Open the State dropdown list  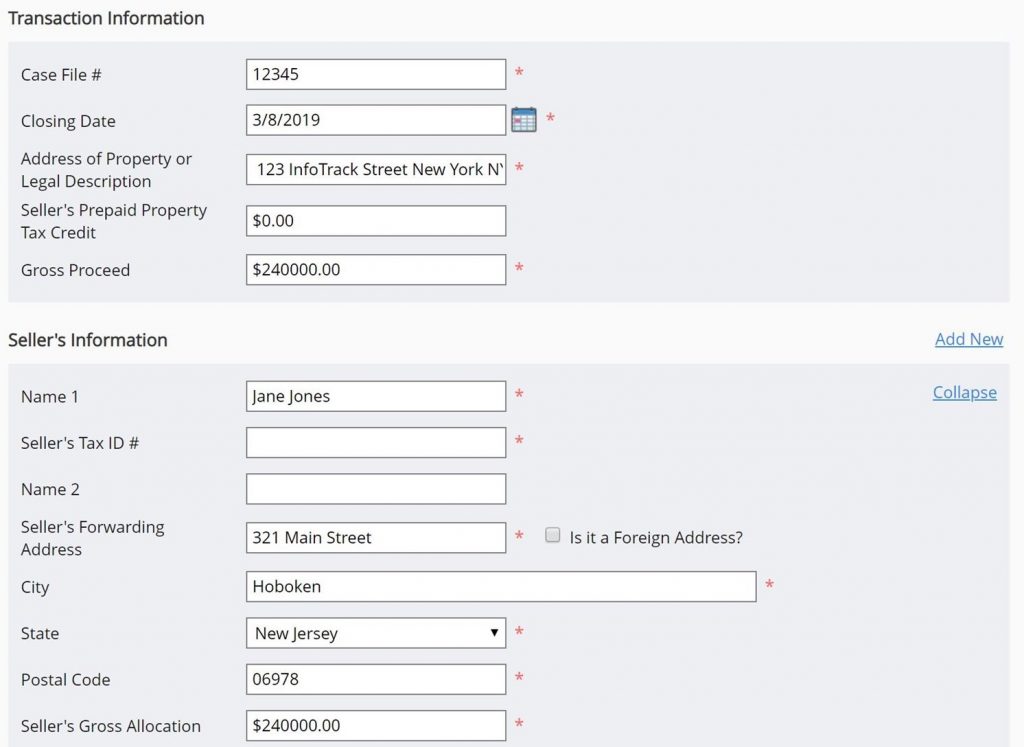coord(494,633)
